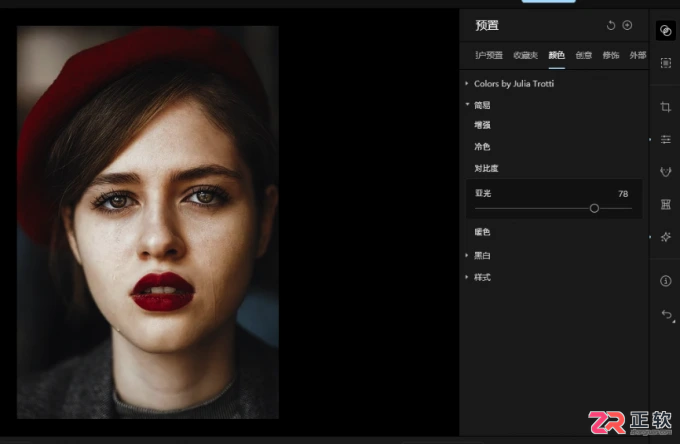Apply the 增强 preset
680x444 pixels.
click(x=482, y=125)
